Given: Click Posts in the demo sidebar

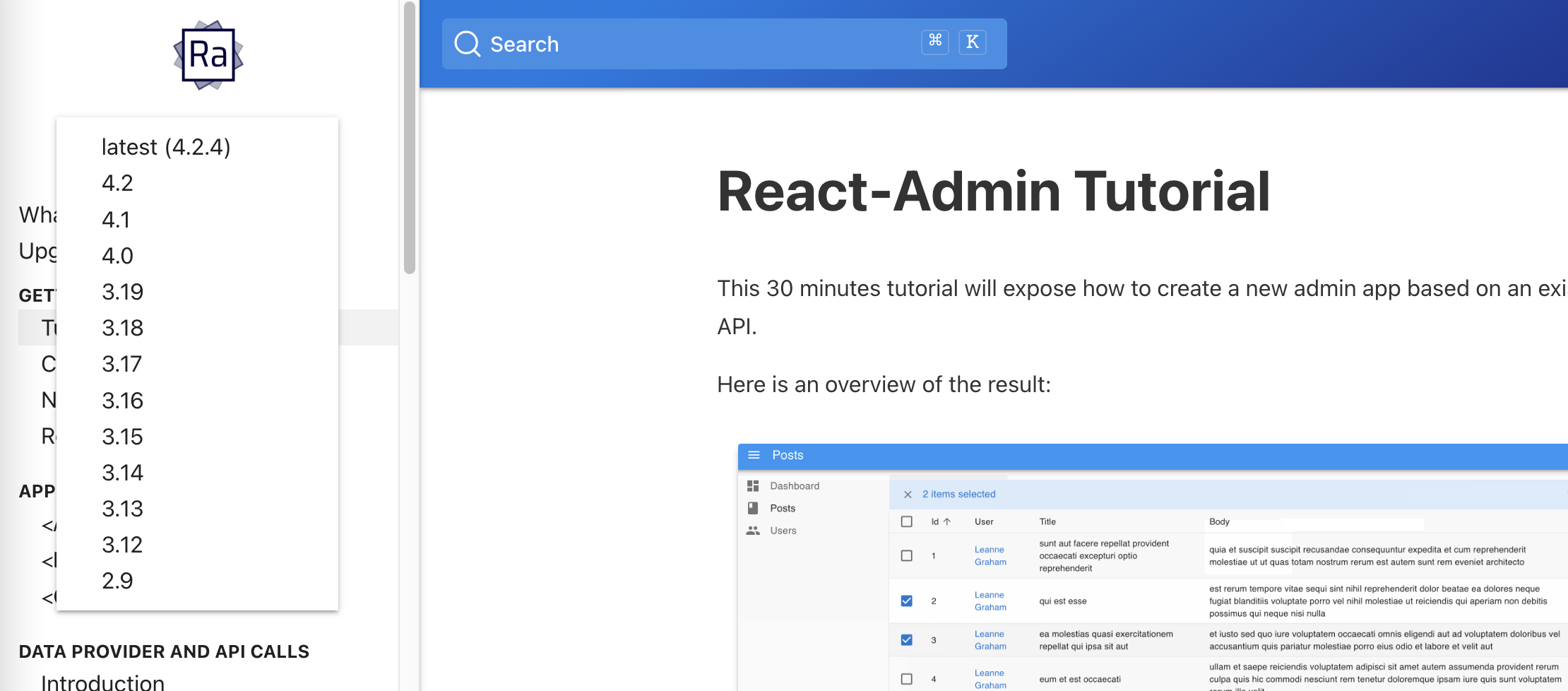Looking at the screenshot, I should pos(783,508).
